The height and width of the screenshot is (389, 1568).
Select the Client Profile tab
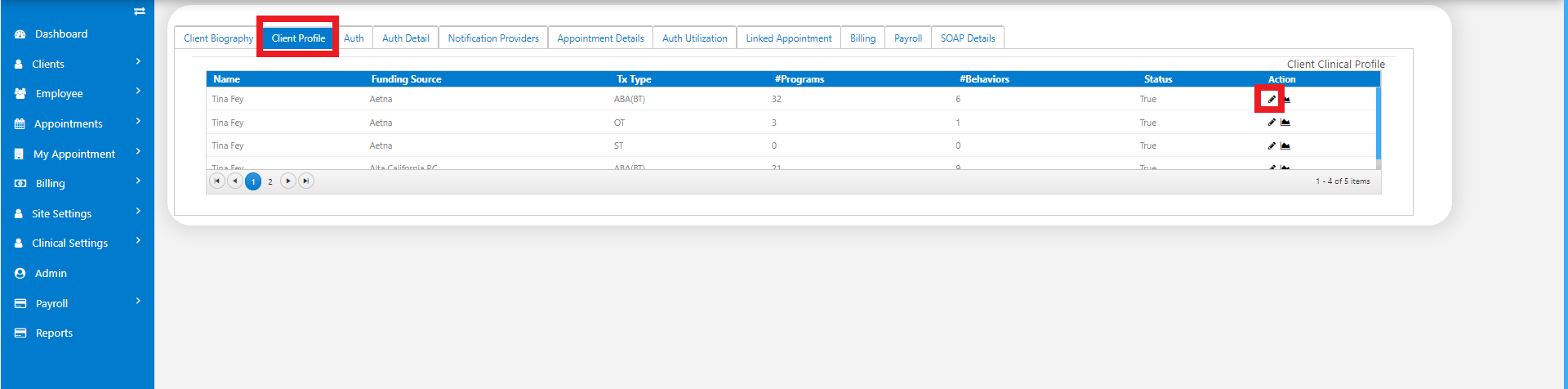tap(298, 38)
